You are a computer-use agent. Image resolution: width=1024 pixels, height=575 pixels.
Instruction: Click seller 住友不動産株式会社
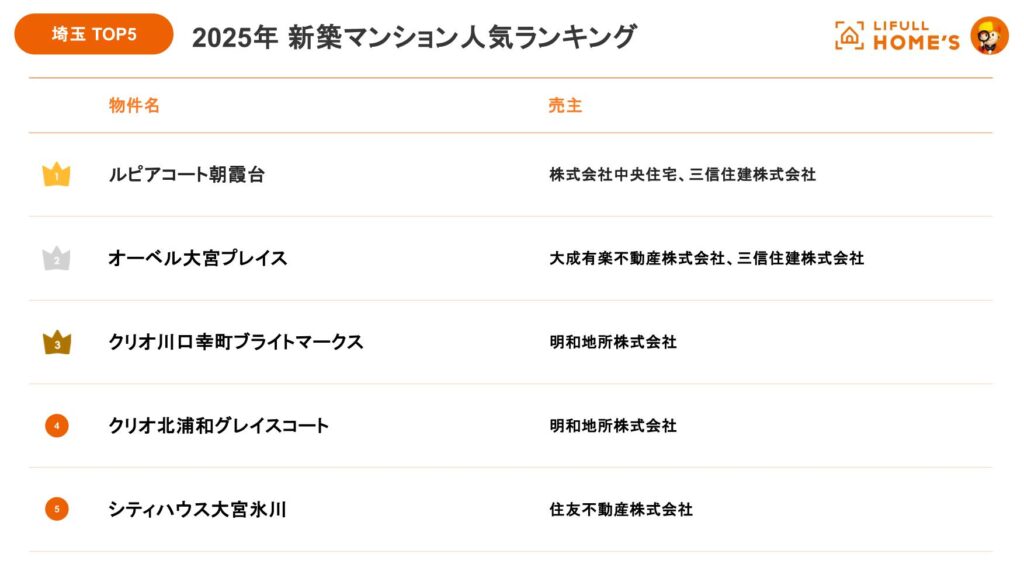pyautogui.click(x=620, y=509)
